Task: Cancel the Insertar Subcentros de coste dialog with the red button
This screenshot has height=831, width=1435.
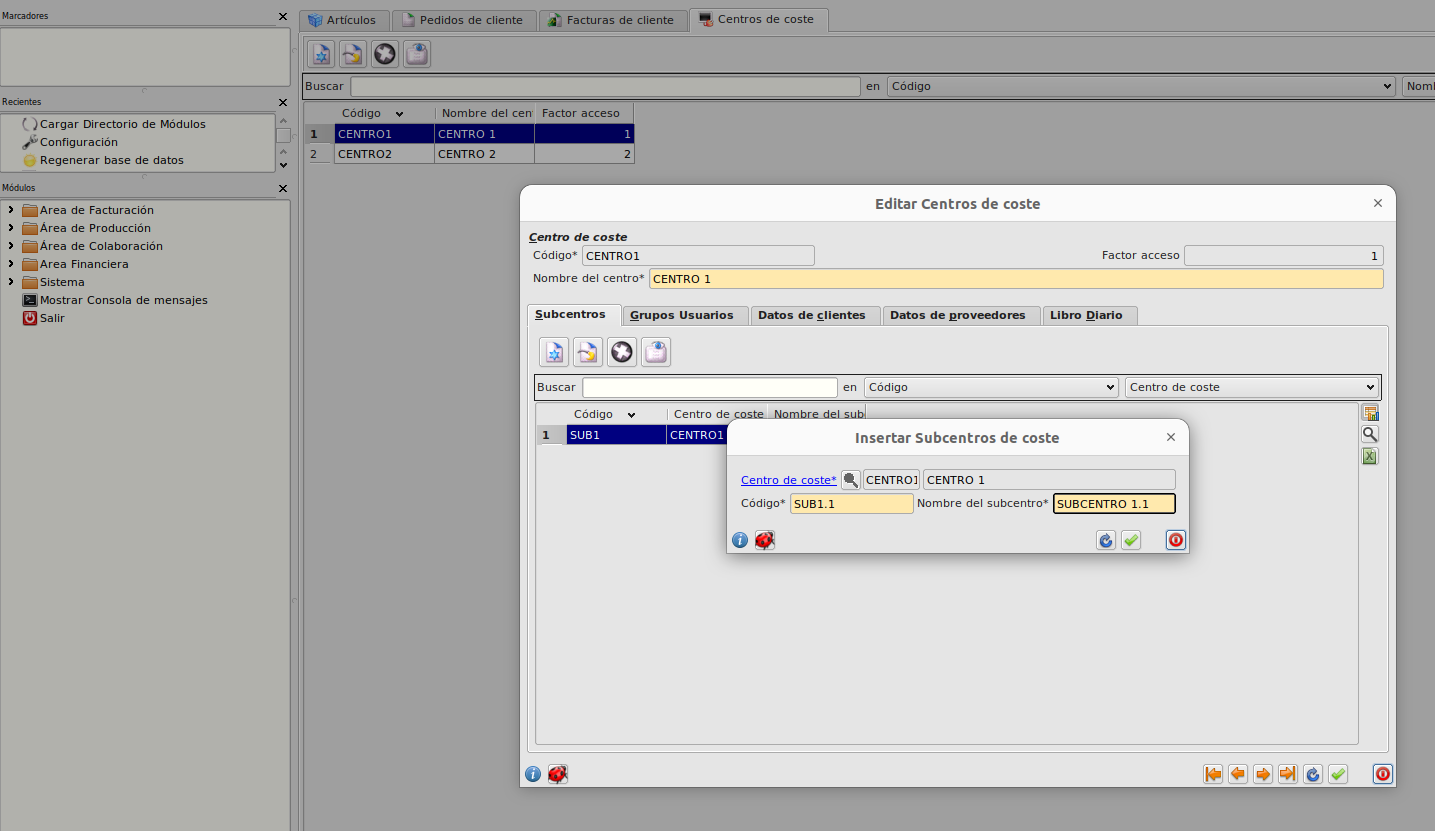Action: coord(1176,540)
